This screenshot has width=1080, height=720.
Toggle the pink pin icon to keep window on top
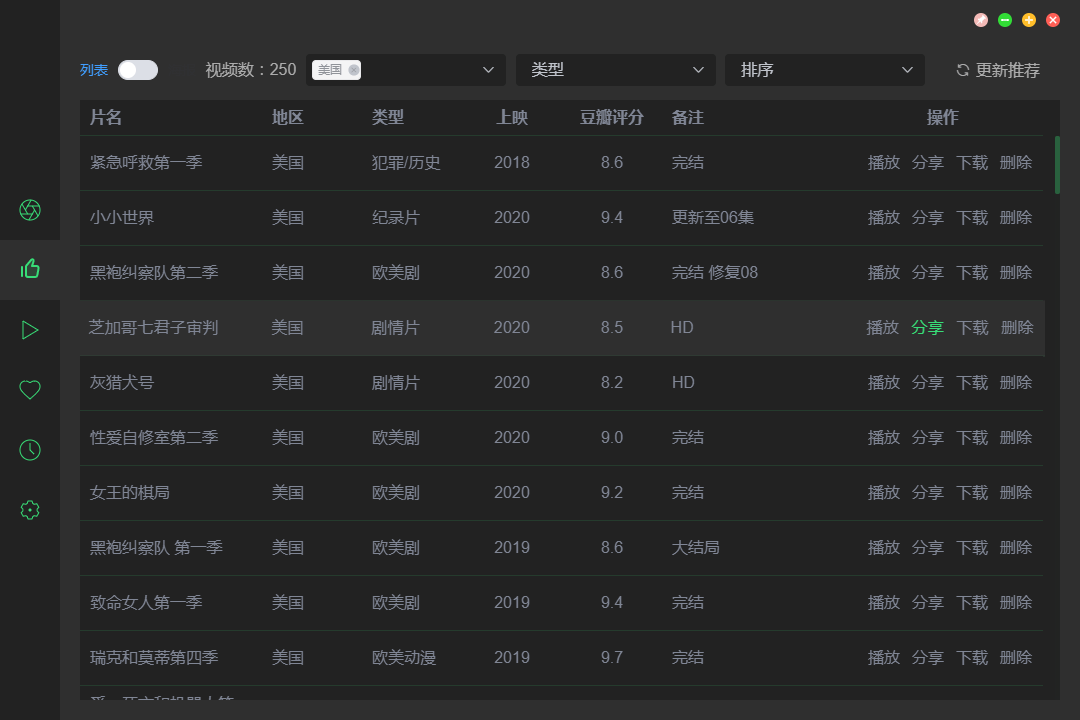[980, 19]
